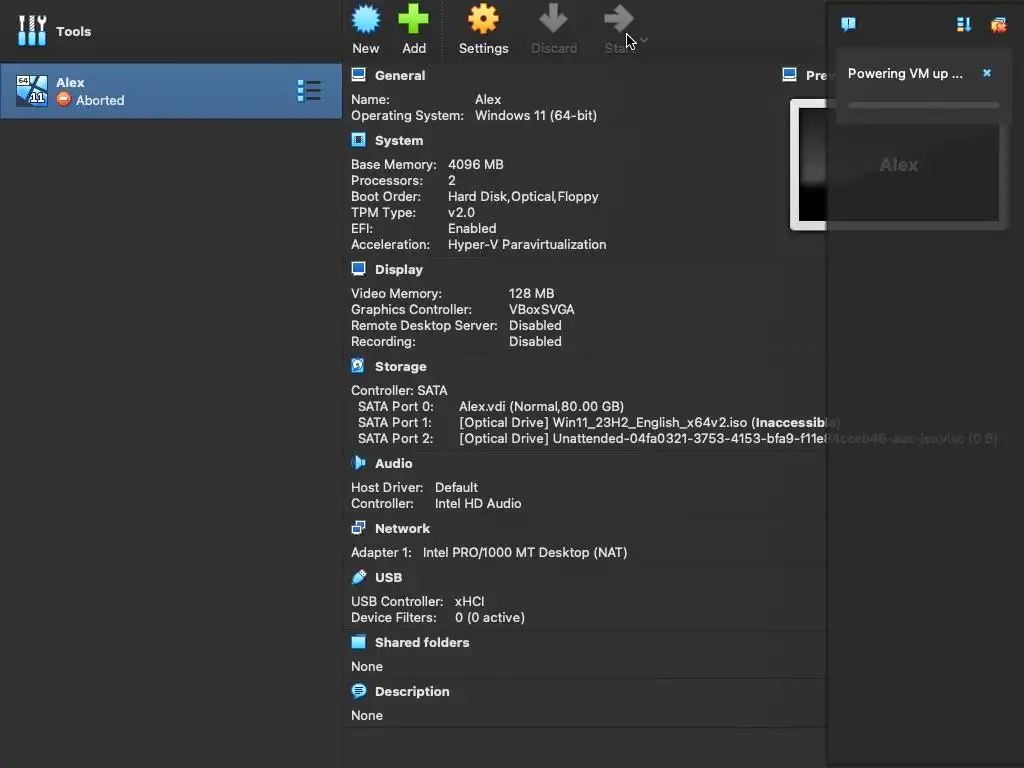Image resolution: width=1024 pixels, height=768 pixels.
Task: Click the Intel HD Audio controller value
Action: pyautogui.click(x=477, y=504)
